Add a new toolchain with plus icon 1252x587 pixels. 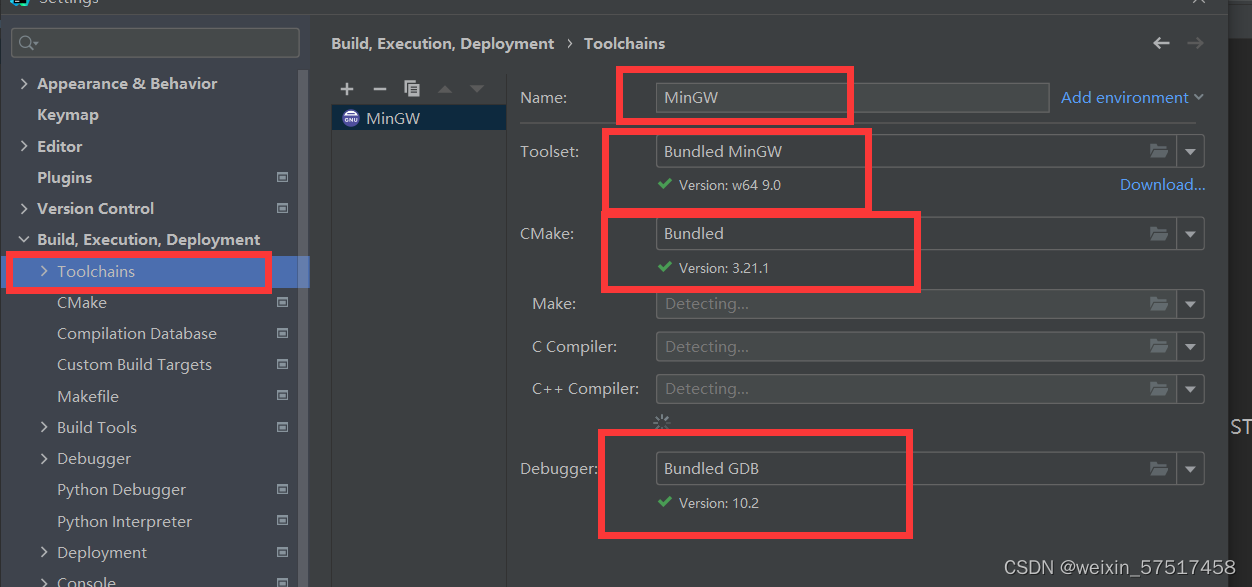347,89
